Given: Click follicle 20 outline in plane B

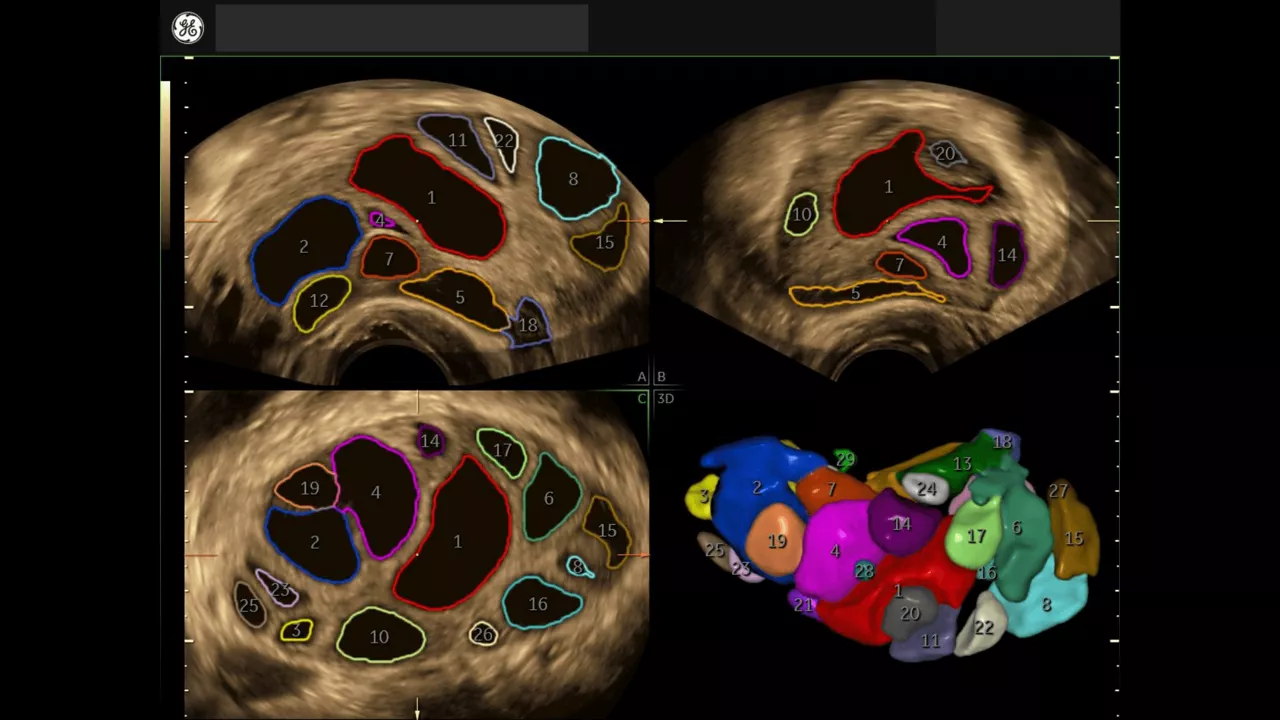Looking at the screenshot, I should pyautogui.click(x=946, y=153).
